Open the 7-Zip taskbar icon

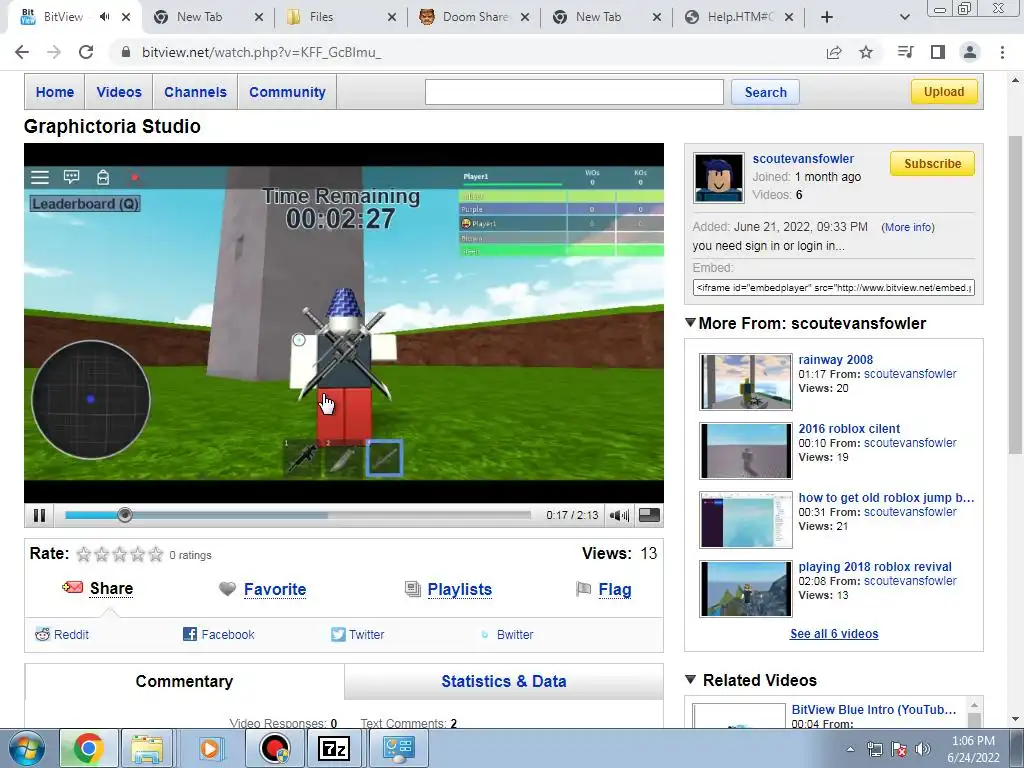[x=334, y=748]
